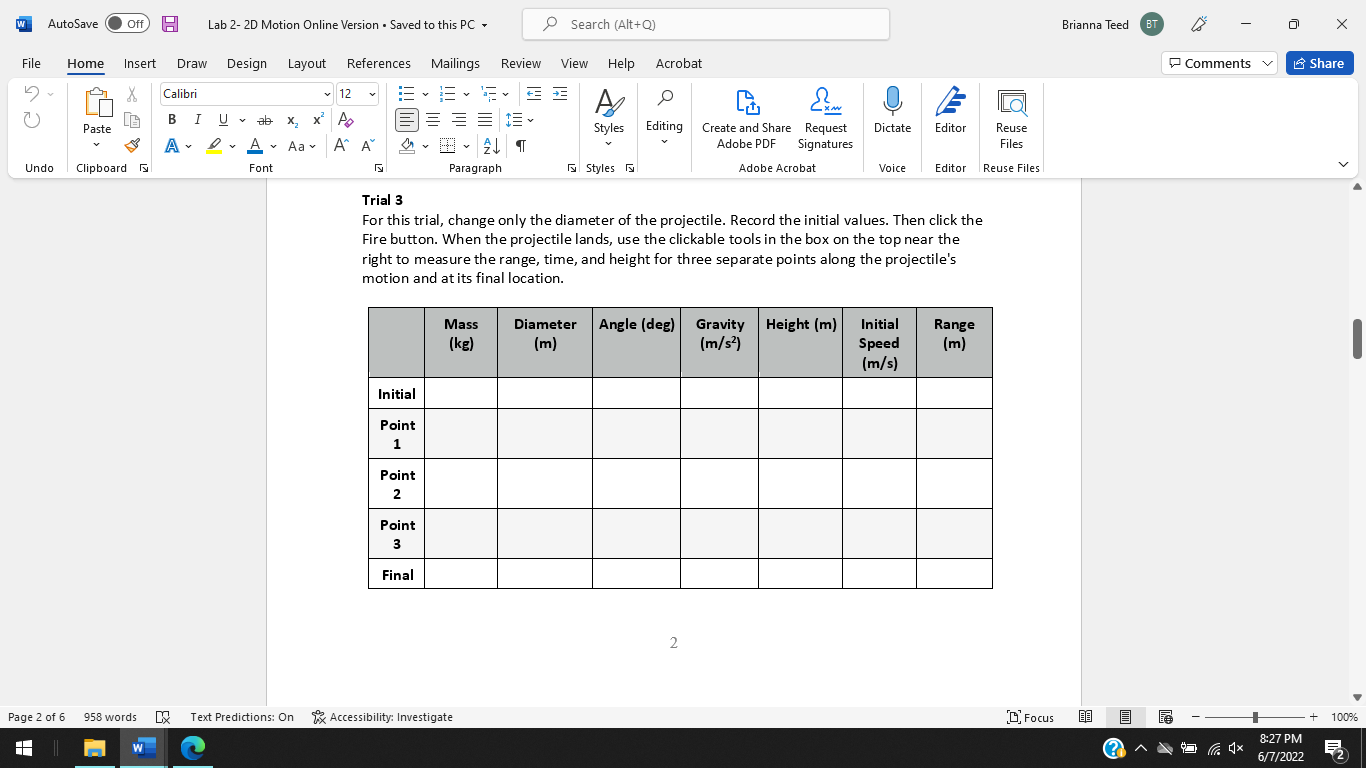Click the vertical scrollbar thumb

pyautogui.click(x=1357, y=339)
